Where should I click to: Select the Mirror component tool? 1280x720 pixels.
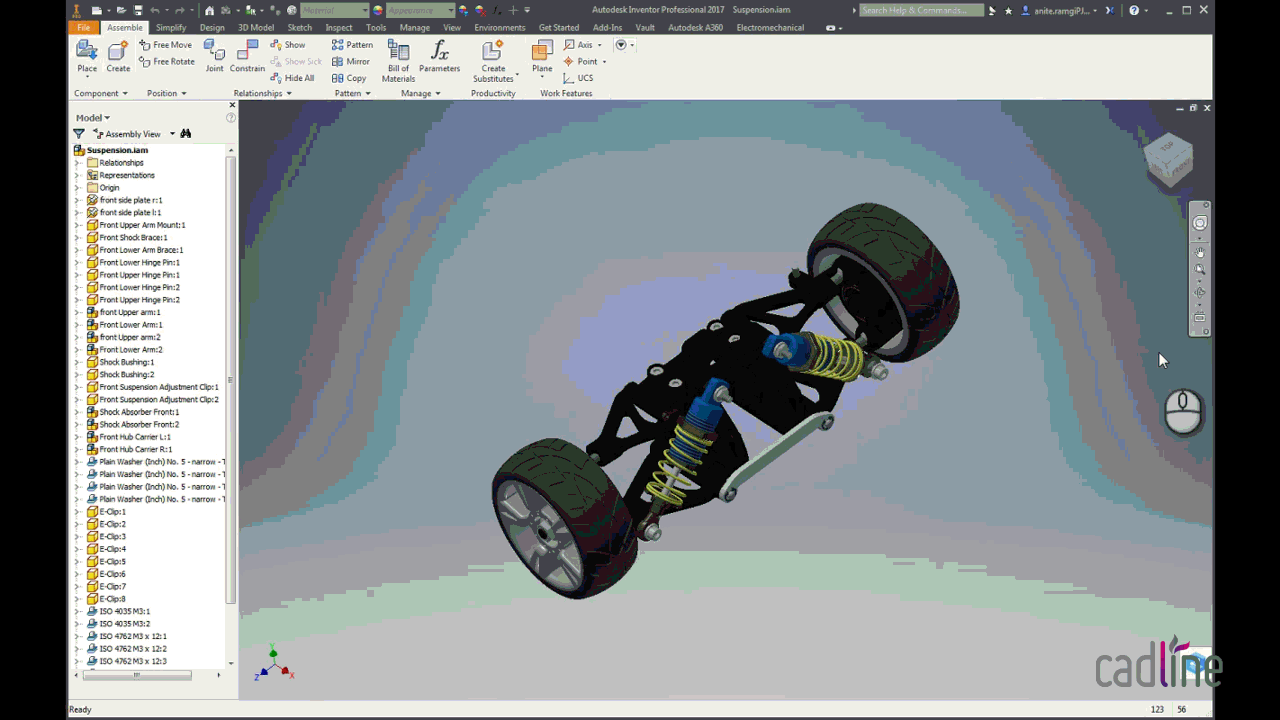coord(351,62)
